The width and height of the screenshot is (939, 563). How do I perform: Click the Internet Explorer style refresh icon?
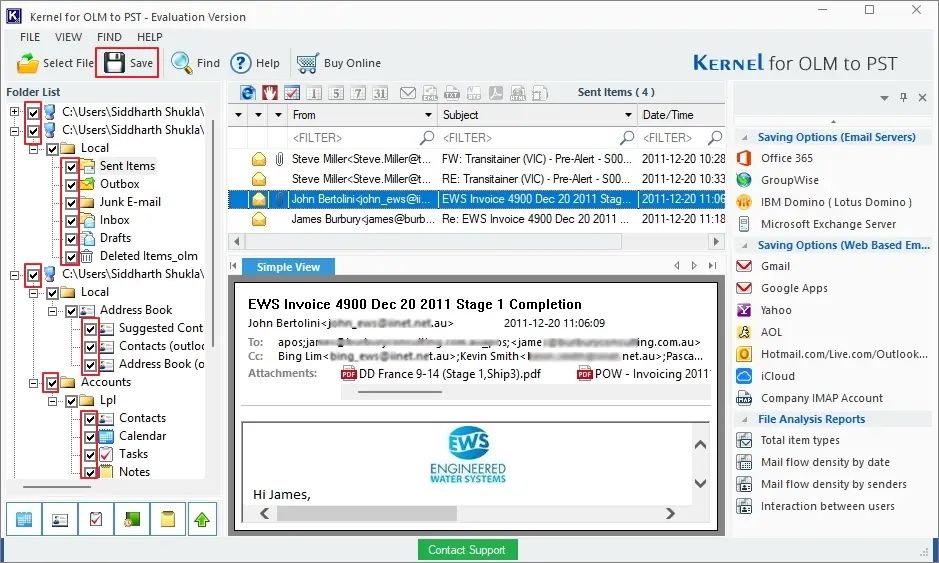click(x=247, y=93)
